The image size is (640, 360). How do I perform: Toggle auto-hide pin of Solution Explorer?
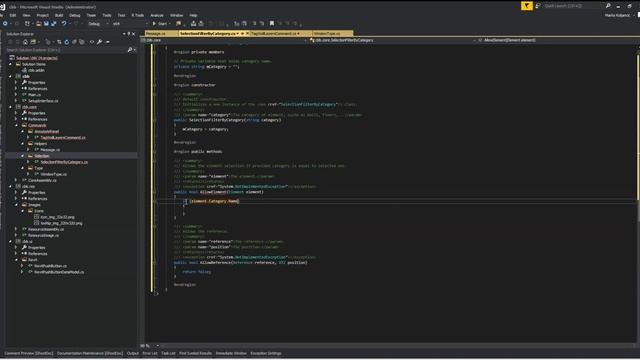129,34
